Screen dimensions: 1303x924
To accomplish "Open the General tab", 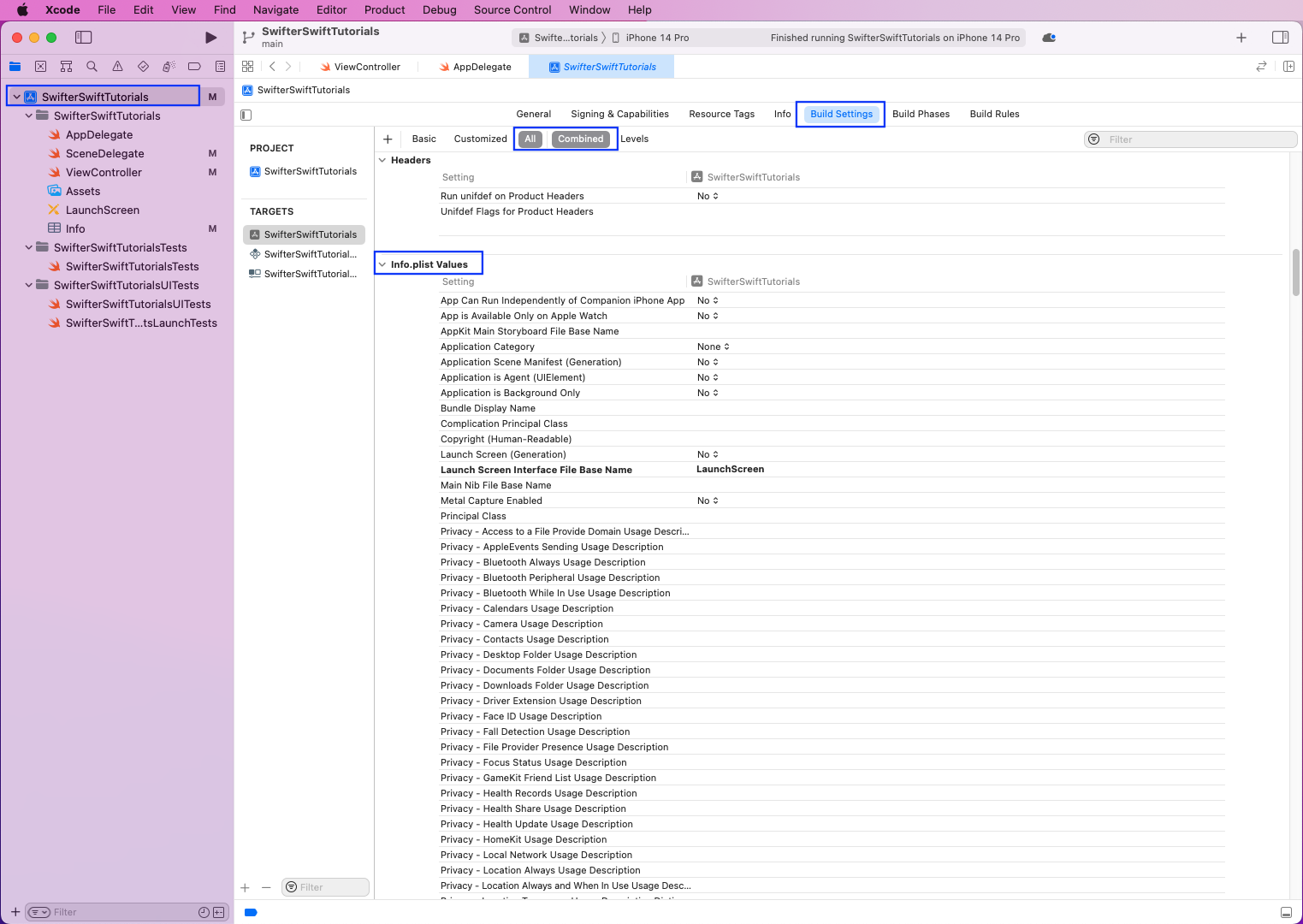I will tap(534, 114).
